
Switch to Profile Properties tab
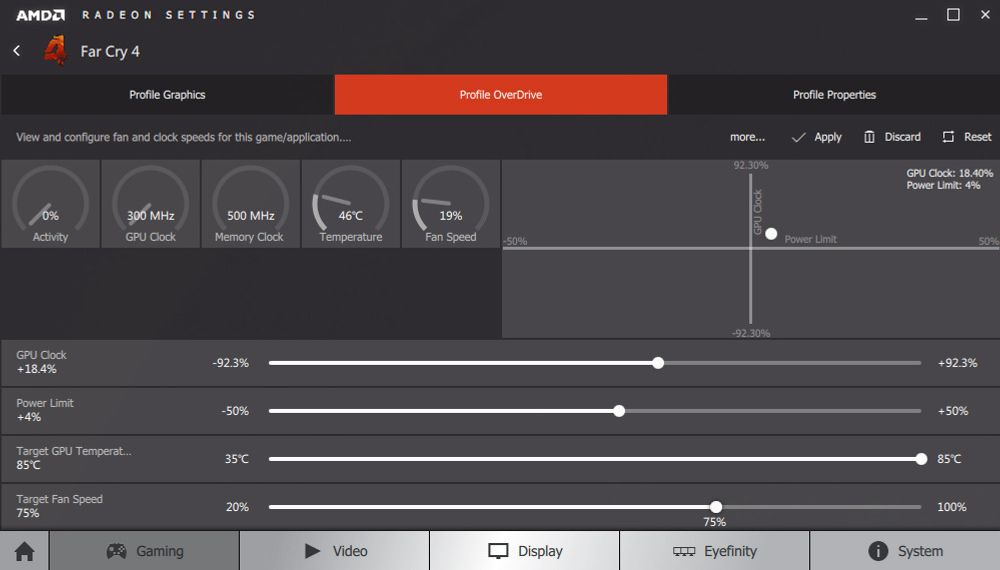[834, 94]
